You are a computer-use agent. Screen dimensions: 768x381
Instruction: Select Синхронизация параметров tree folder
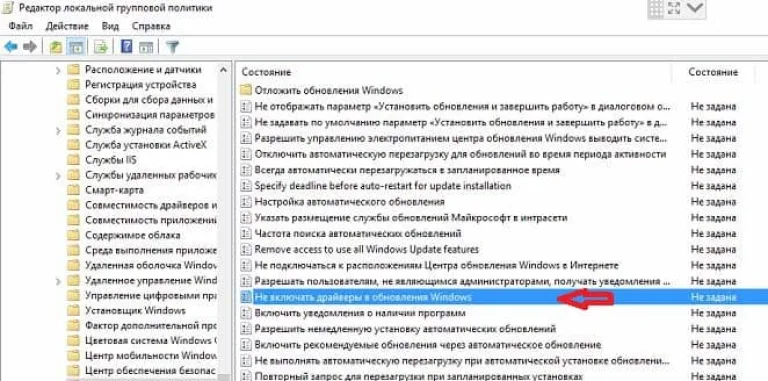[150, 115]
